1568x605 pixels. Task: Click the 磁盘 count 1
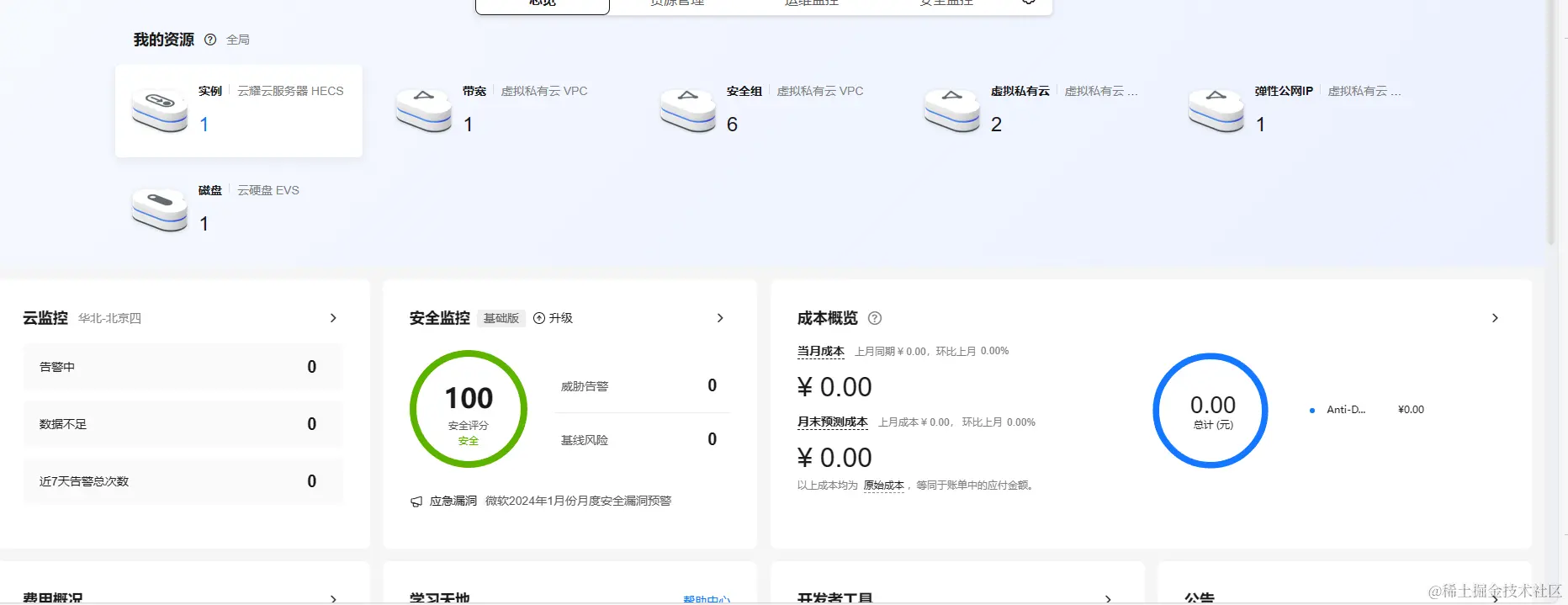click(204, 224)
